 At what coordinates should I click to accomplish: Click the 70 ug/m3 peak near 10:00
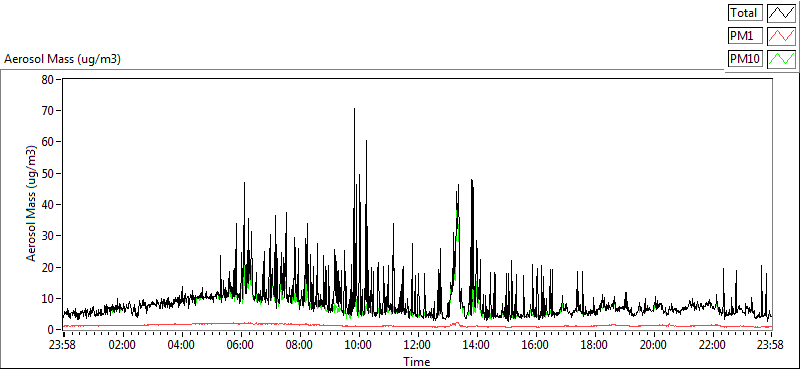click(x=354, y=109)
